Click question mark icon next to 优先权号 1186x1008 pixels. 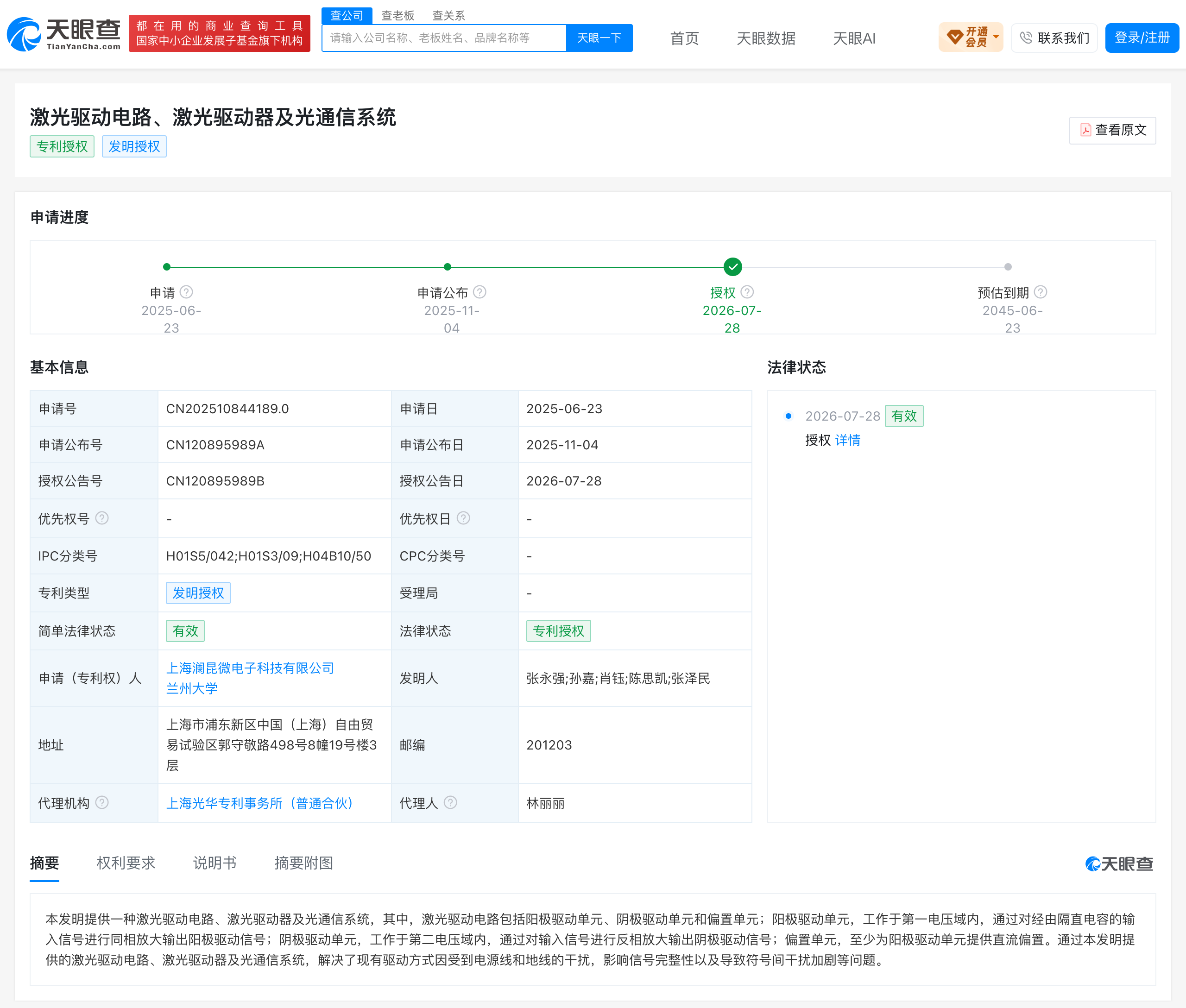tap(102, 518)
